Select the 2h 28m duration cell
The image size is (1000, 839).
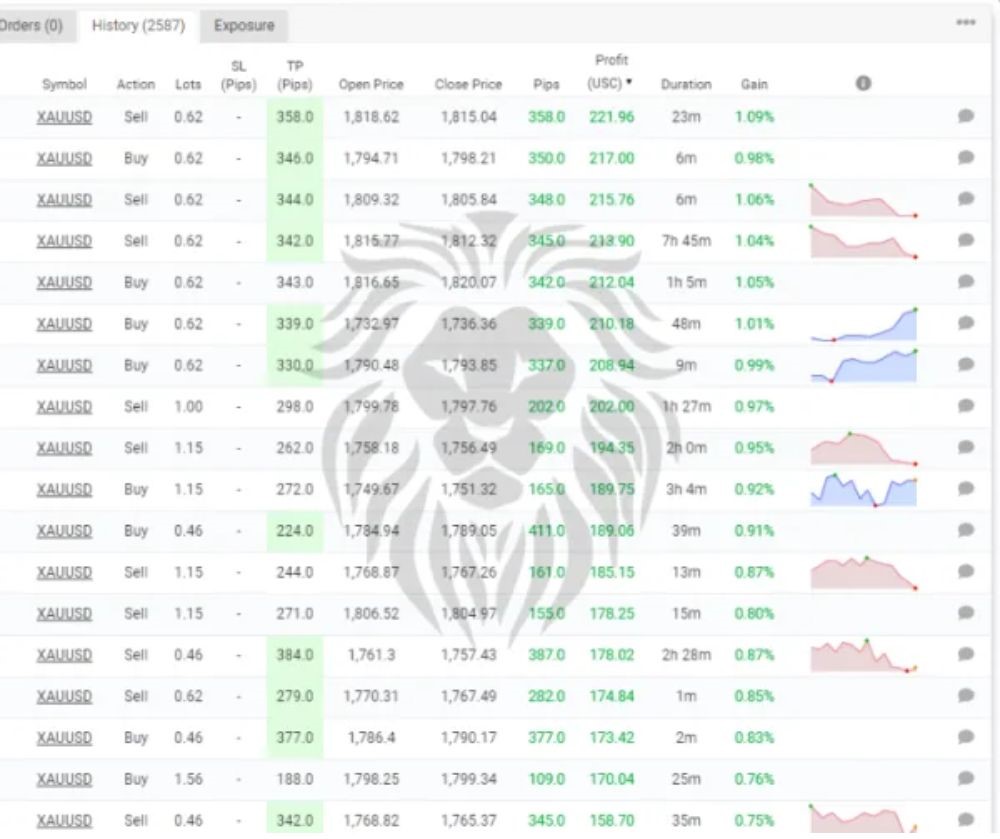tap(686, 655)
